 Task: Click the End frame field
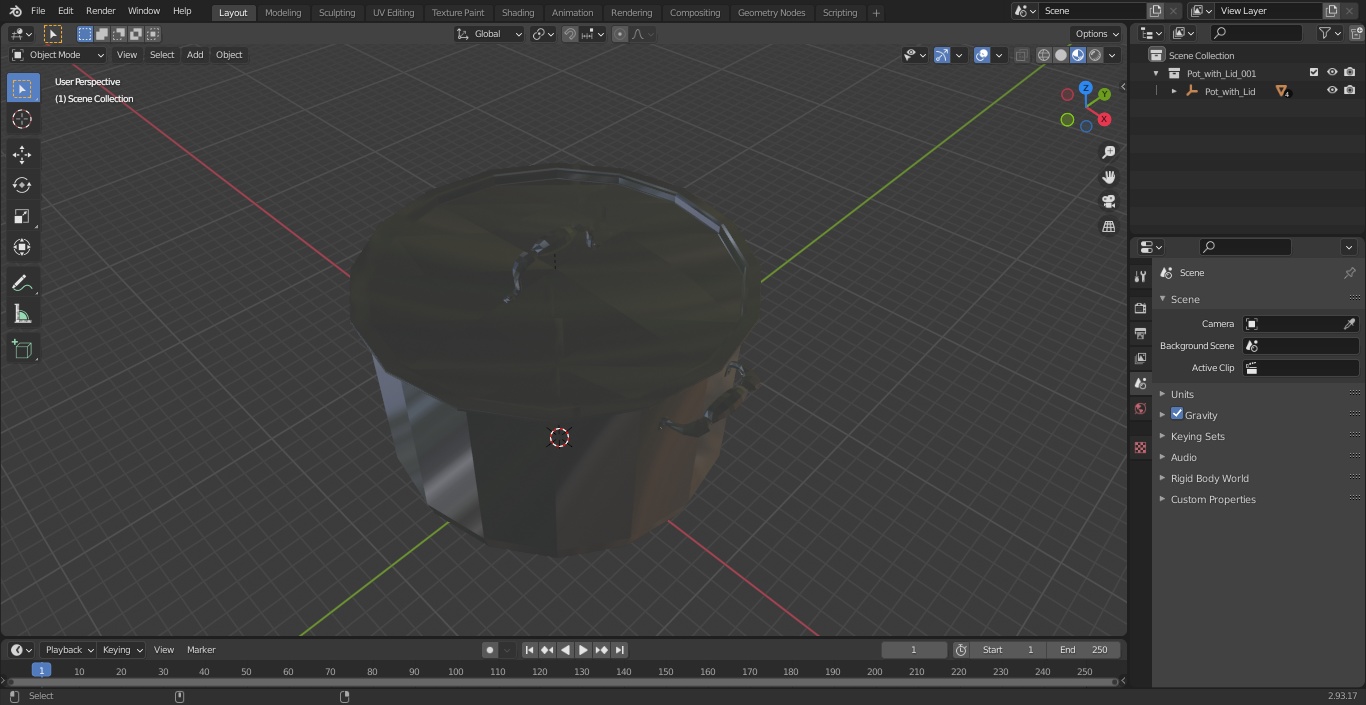(x=1083, y=650)
